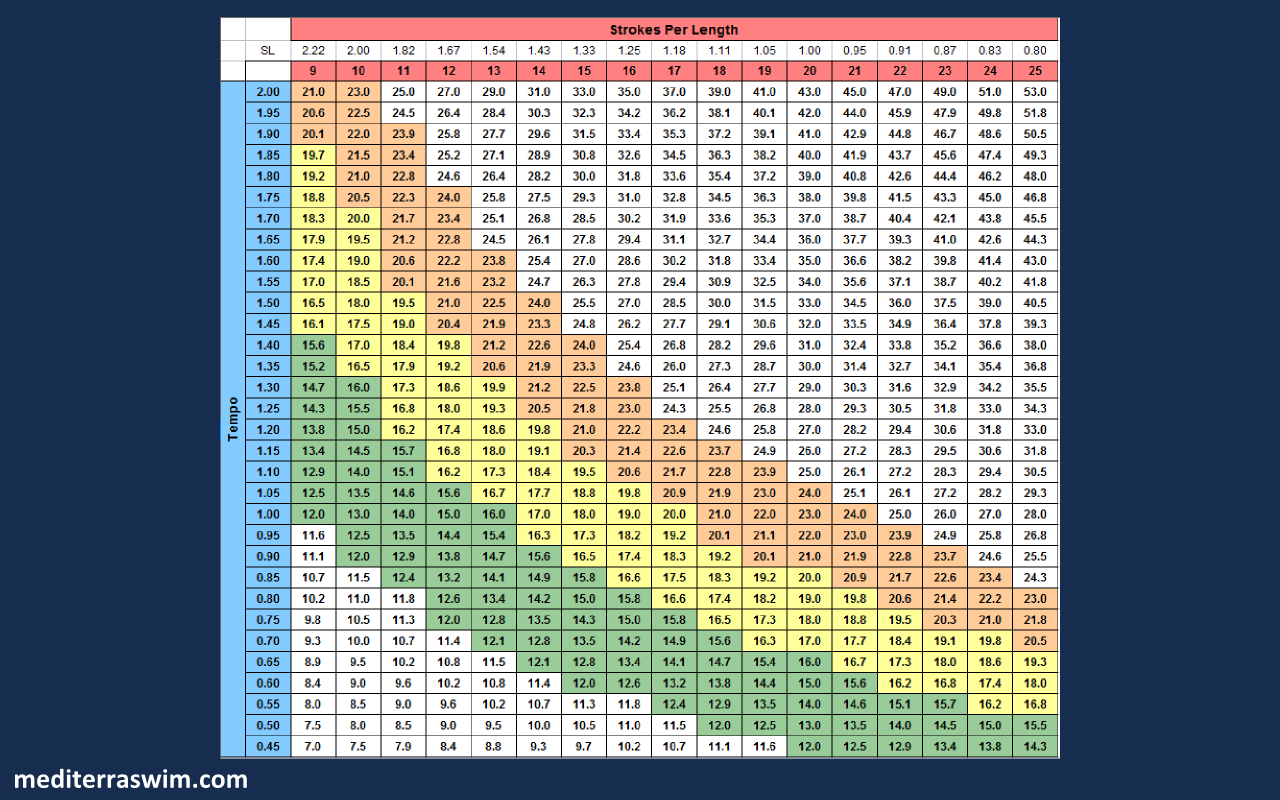Click cell "14.3" at tempo 0.45, 25 strokes
Screen dimensions: 1280x800
[x=1035, y=746]
